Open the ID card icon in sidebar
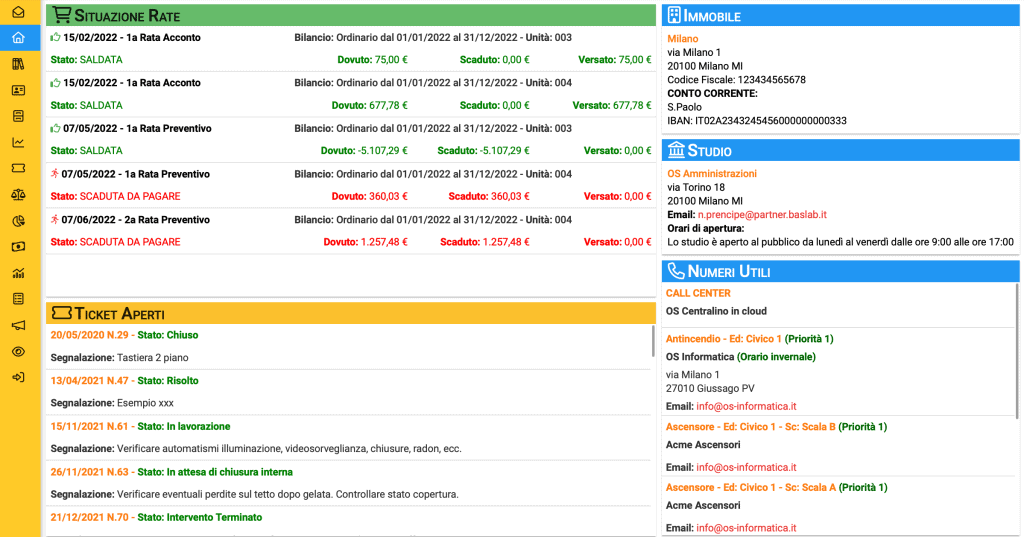Image resolution: width=1024 pixels, height=537 pixels. 18,90
